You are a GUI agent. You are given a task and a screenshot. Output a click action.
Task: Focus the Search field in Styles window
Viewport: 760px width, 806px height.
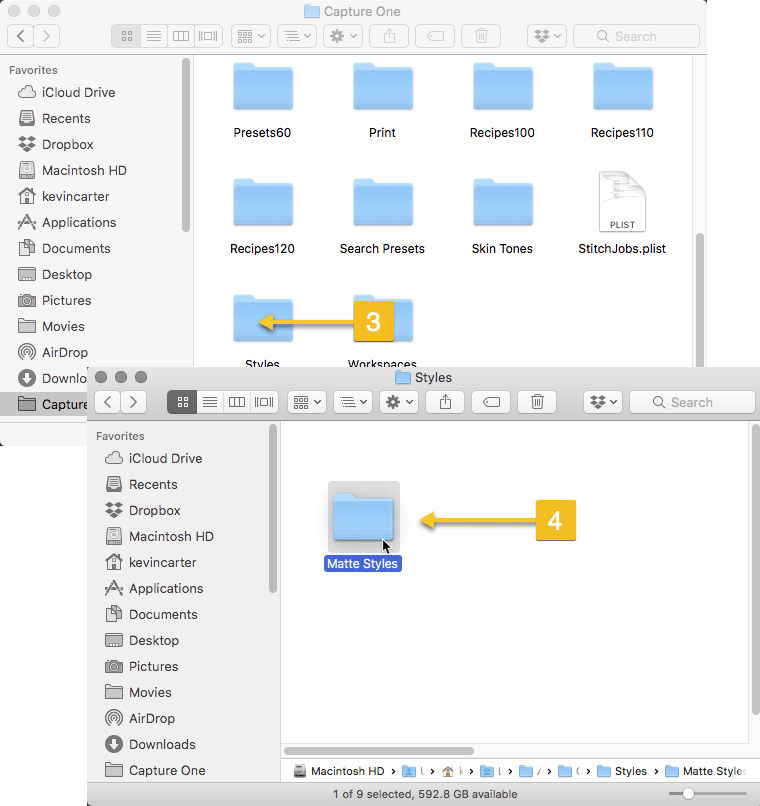pos(692,402)
